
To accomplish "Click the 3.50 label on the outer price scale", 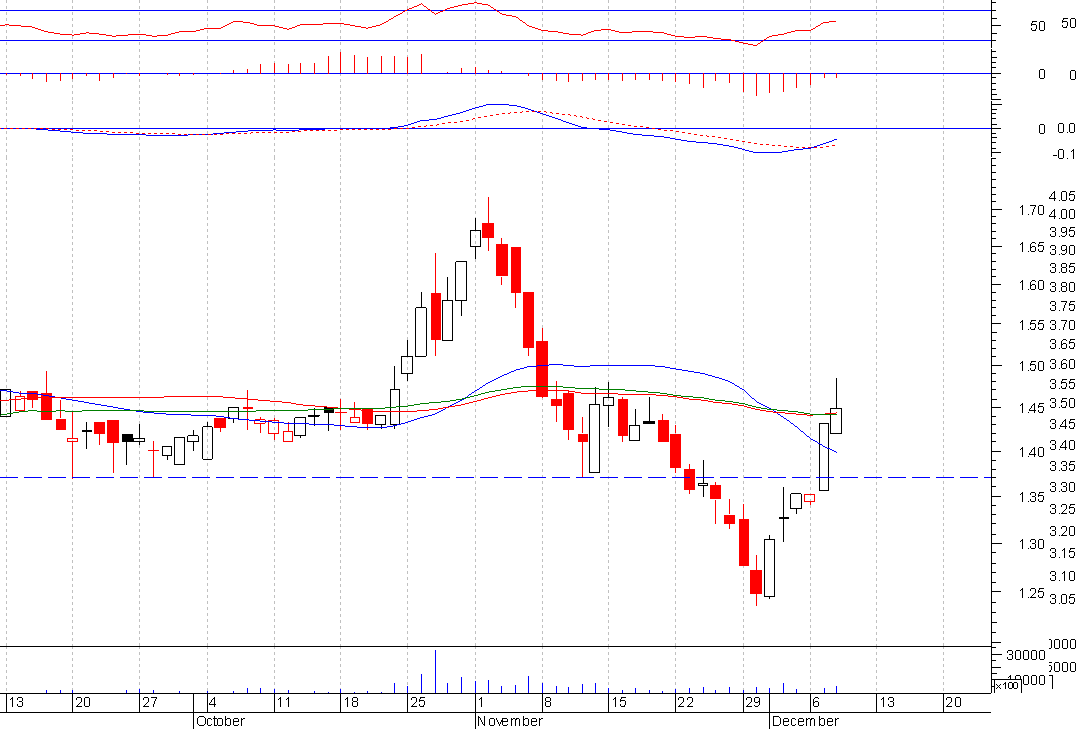I will pyautogui.click(x=1062, y=403).
